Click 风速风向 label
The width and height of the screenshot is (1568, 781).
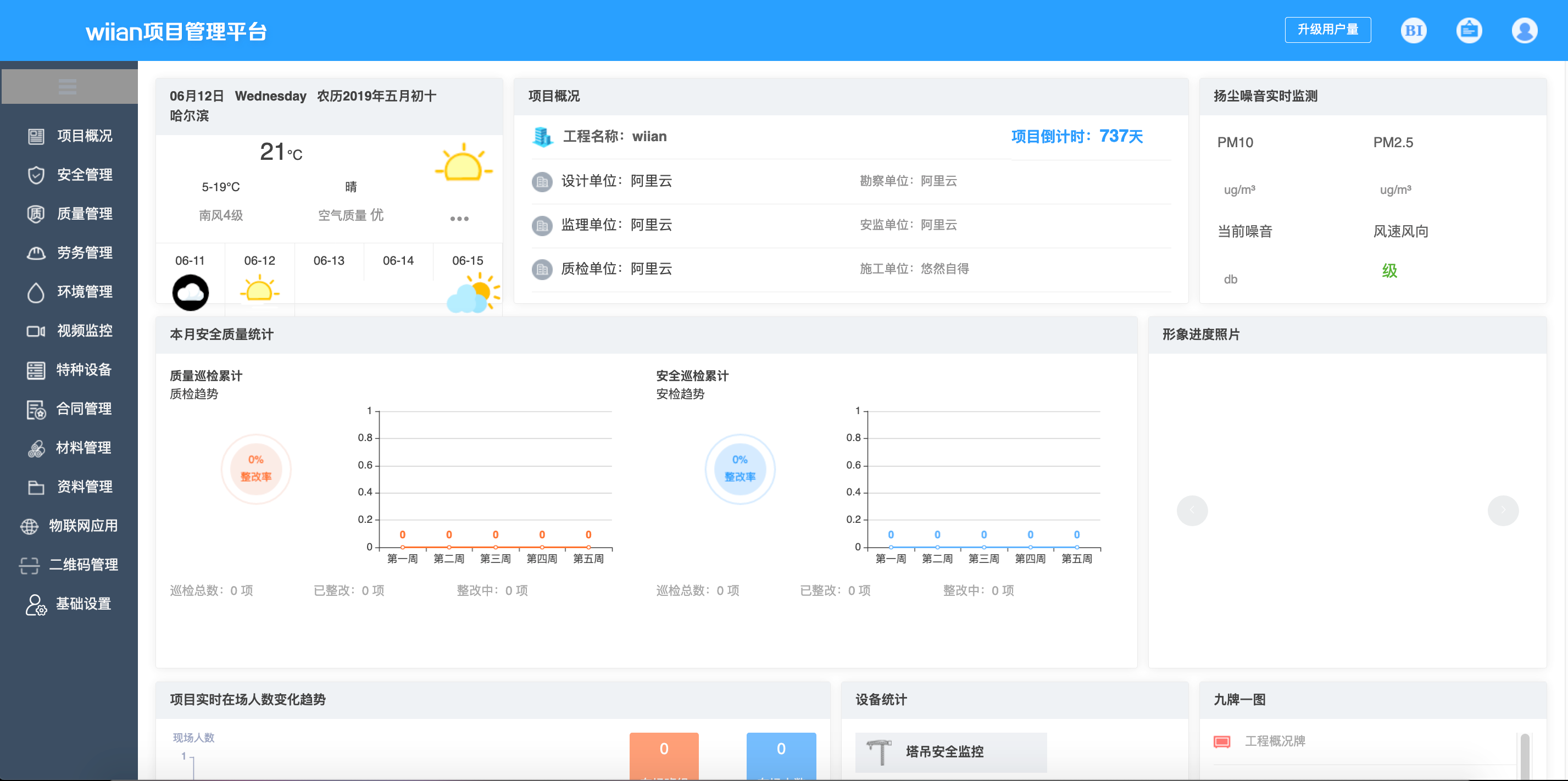1400,231
